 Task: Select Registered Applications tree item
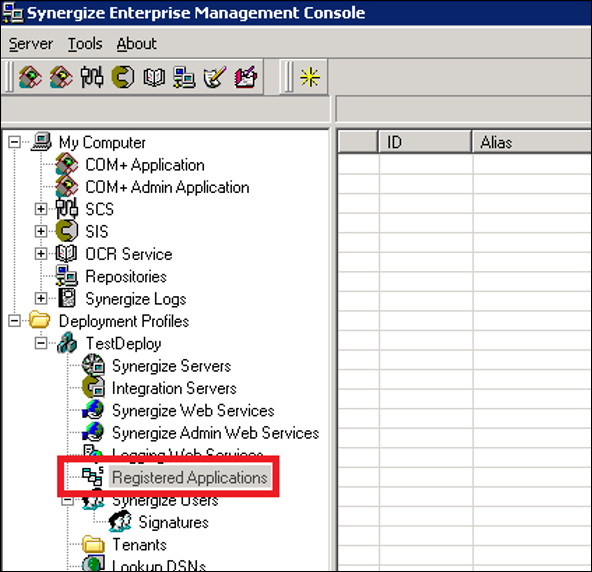pyautogui.click(x=190, y=477)
